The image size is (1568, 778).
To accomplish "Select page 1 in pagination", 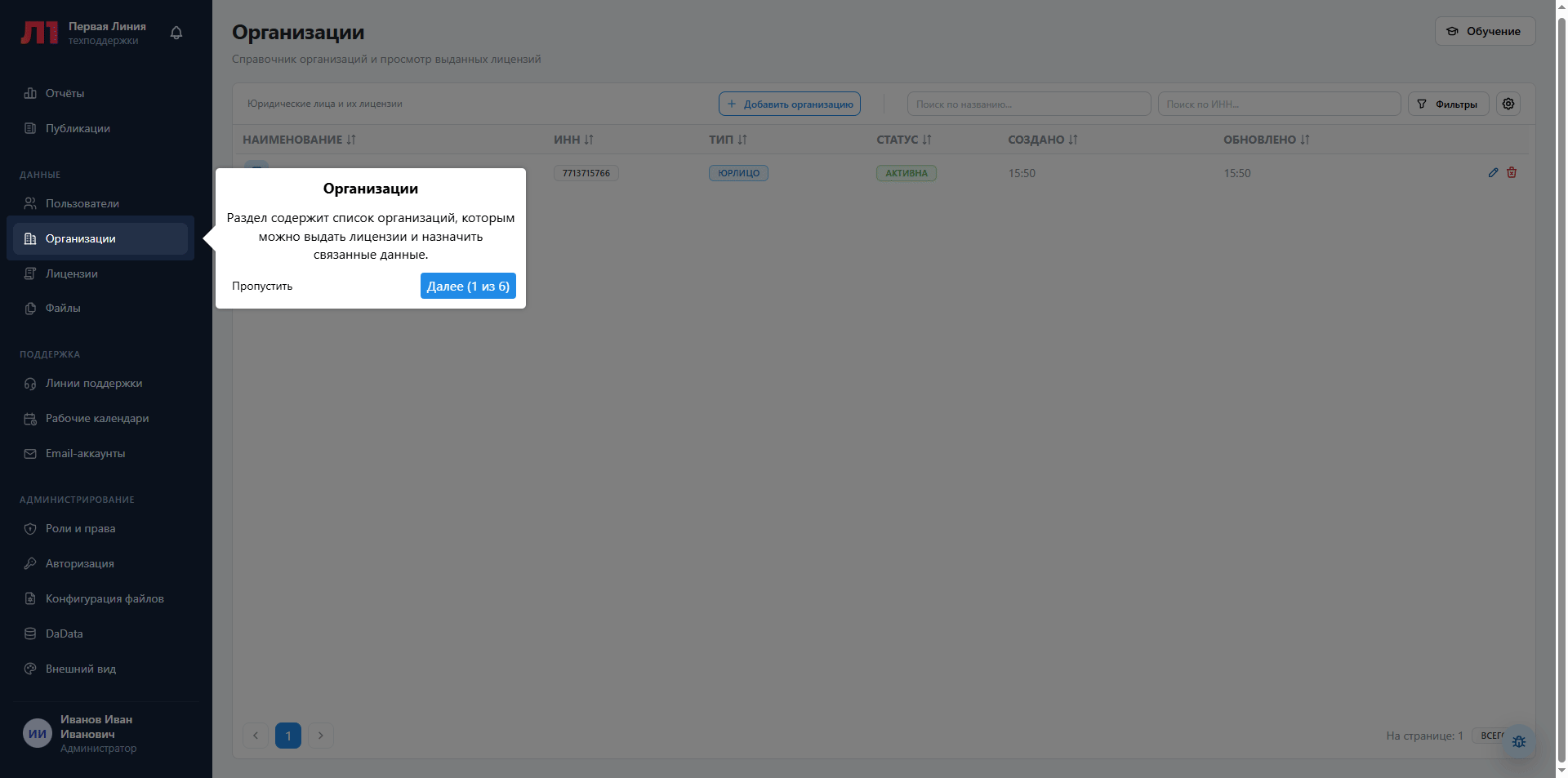I will [x=288, y=736].
